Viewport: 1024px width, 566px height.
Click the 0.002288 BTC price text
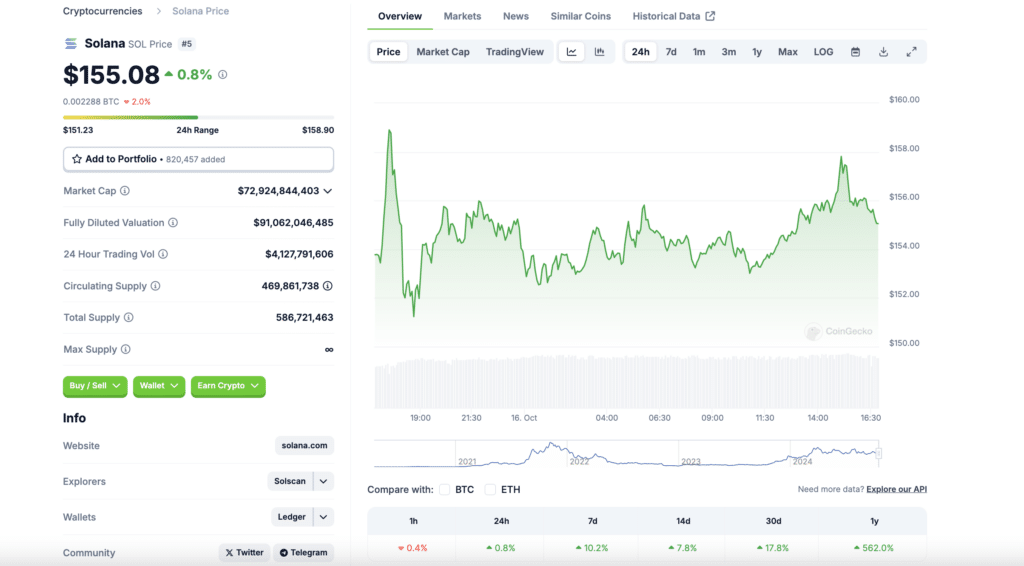(91, 102)
